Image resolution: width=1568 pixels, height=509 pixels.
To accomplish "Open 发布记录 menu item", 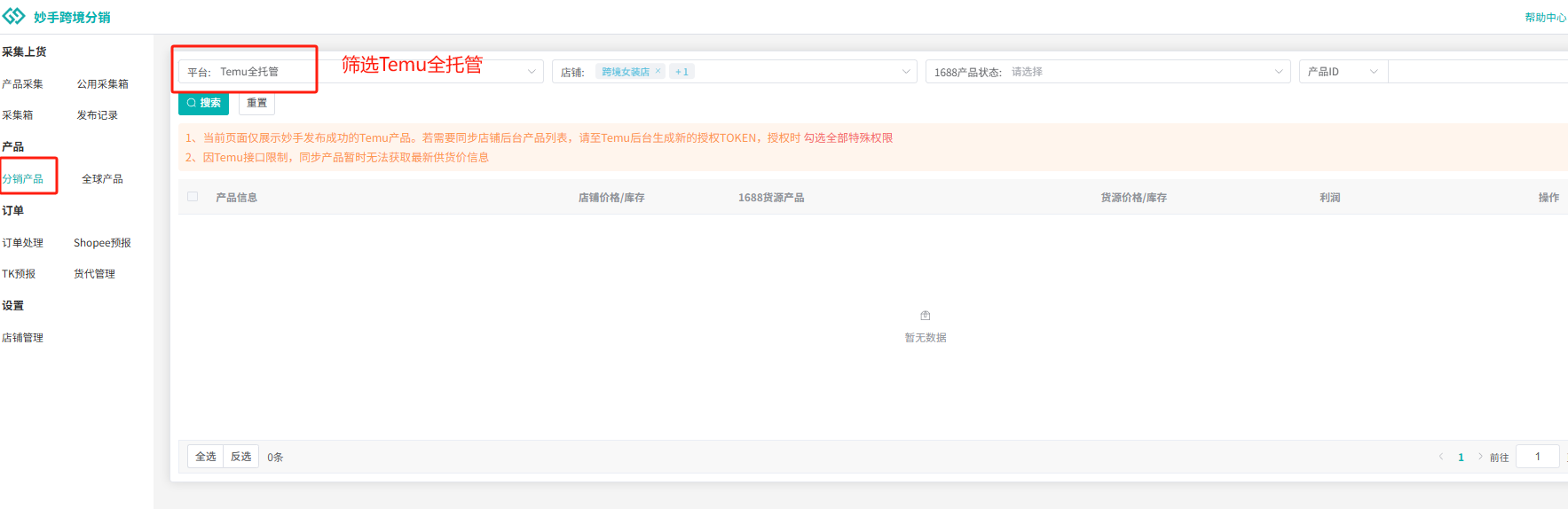I will pyautogui.click(x=97, y=115).
